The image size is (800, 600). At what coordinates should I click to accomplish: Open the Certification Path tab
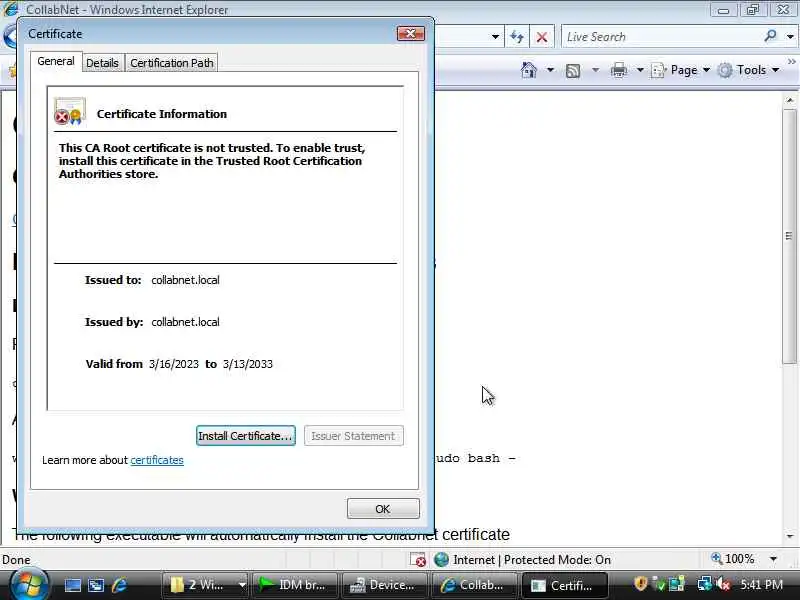(x=171, y=63)
